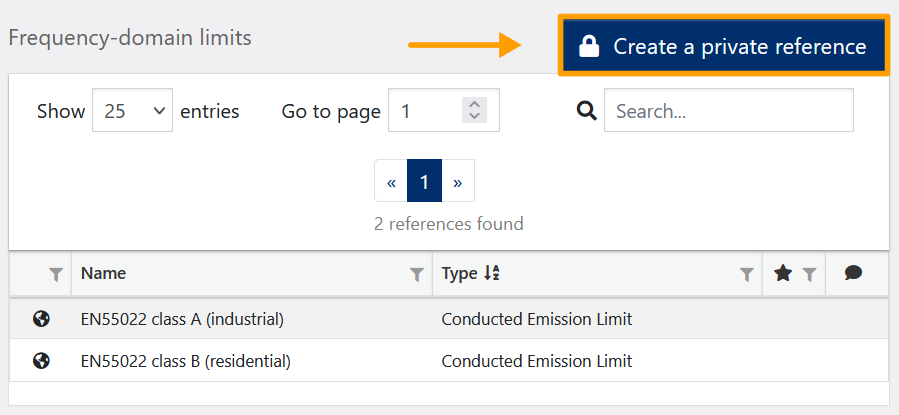899x415 pixels.
Task: Click the globe icon for EN55022 class A
Action: (x=41, y=320)
